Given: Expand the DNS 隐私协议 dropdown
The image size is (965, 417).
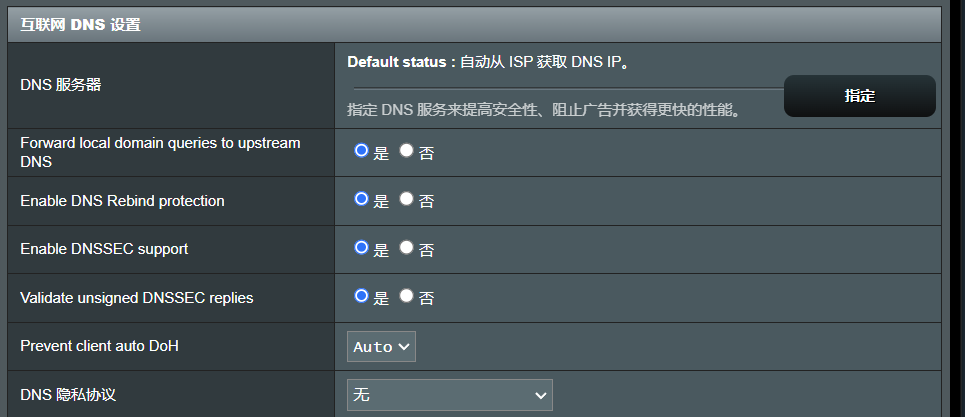Looking at the screenshot, I should point(449,395).
